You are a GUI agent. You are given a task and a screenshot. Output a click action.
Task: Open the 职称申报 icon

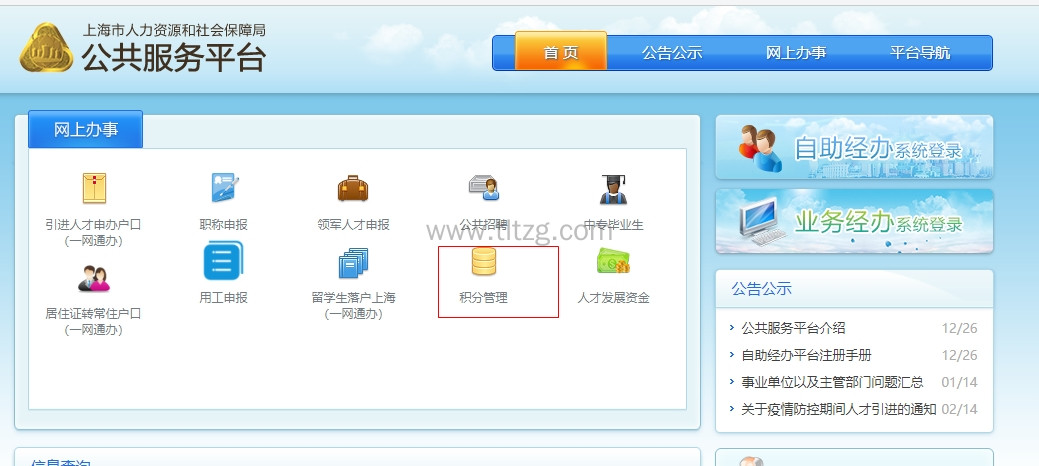[x=223, y=188]
